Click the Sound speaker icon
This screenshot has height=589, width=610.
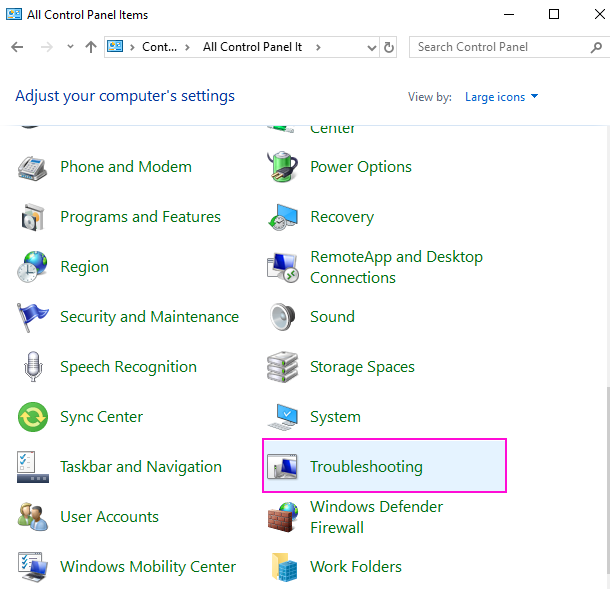click(283, 317)
